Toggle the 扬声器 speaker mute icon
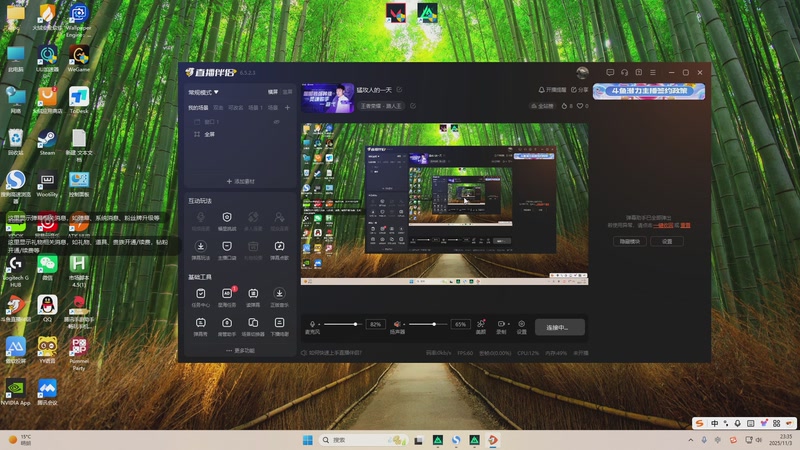800x450 pixels. click(x=397, y=324)
